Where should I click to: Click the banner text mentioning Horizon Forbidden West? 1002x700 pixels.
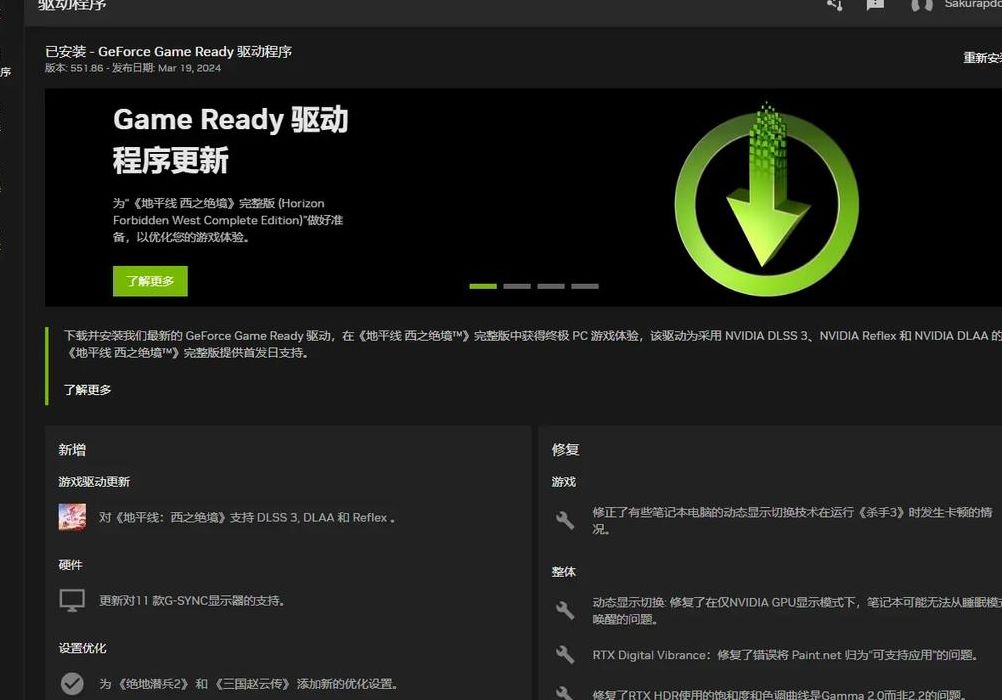coord(228,220)
